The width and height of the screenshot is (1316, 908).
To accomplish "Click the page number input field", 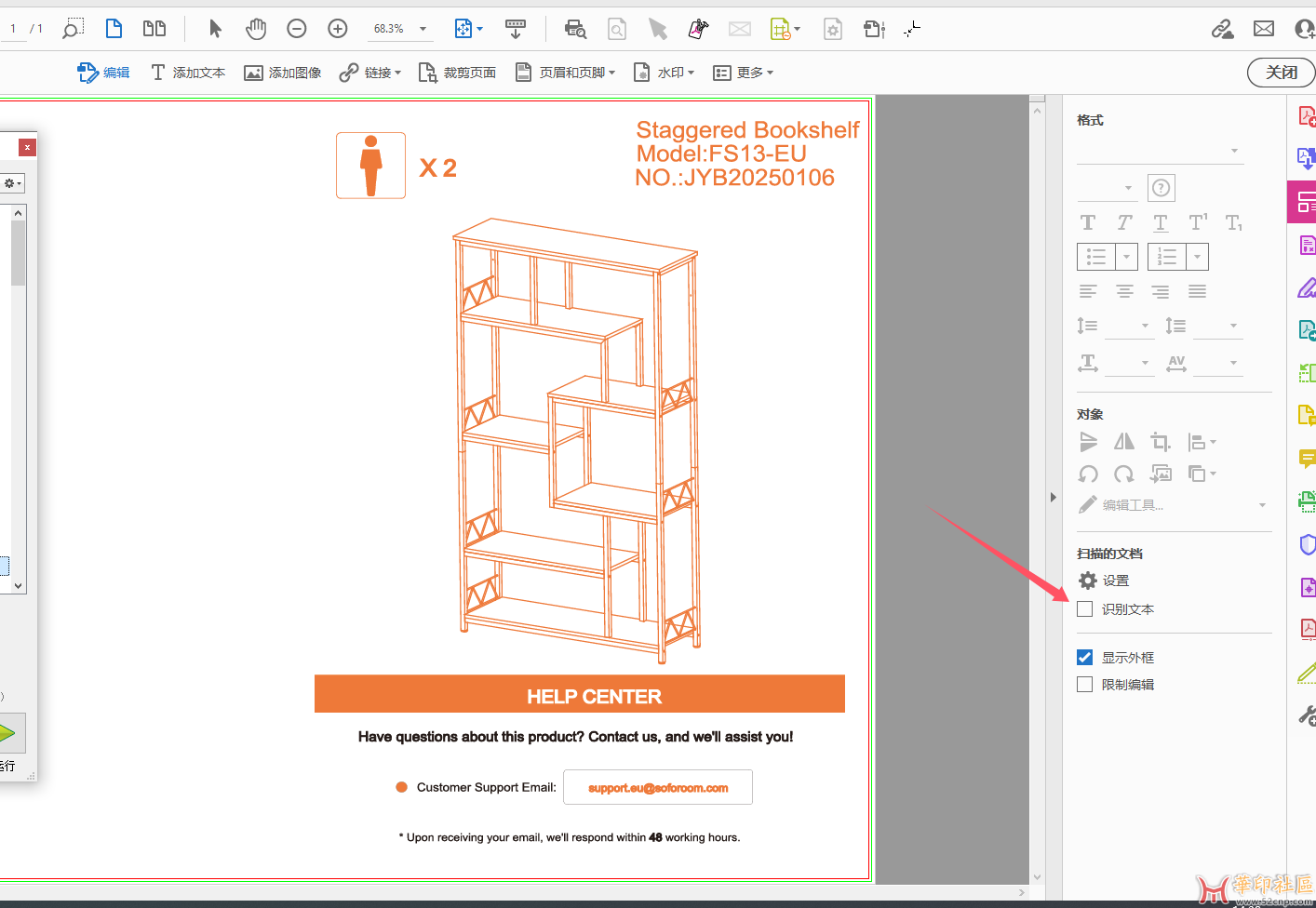I will point(13,29).
